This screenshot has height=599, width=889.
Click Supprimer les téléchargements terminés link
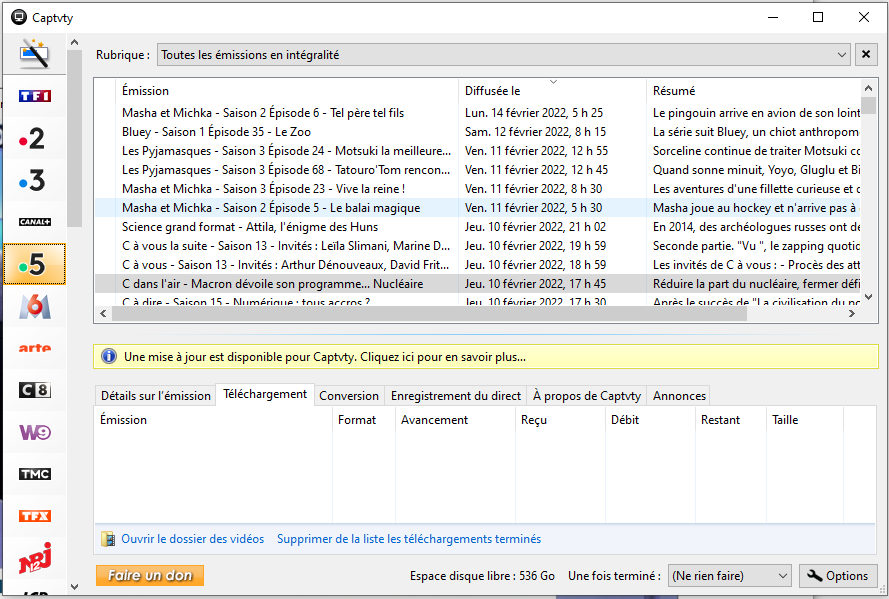(409, 539)
